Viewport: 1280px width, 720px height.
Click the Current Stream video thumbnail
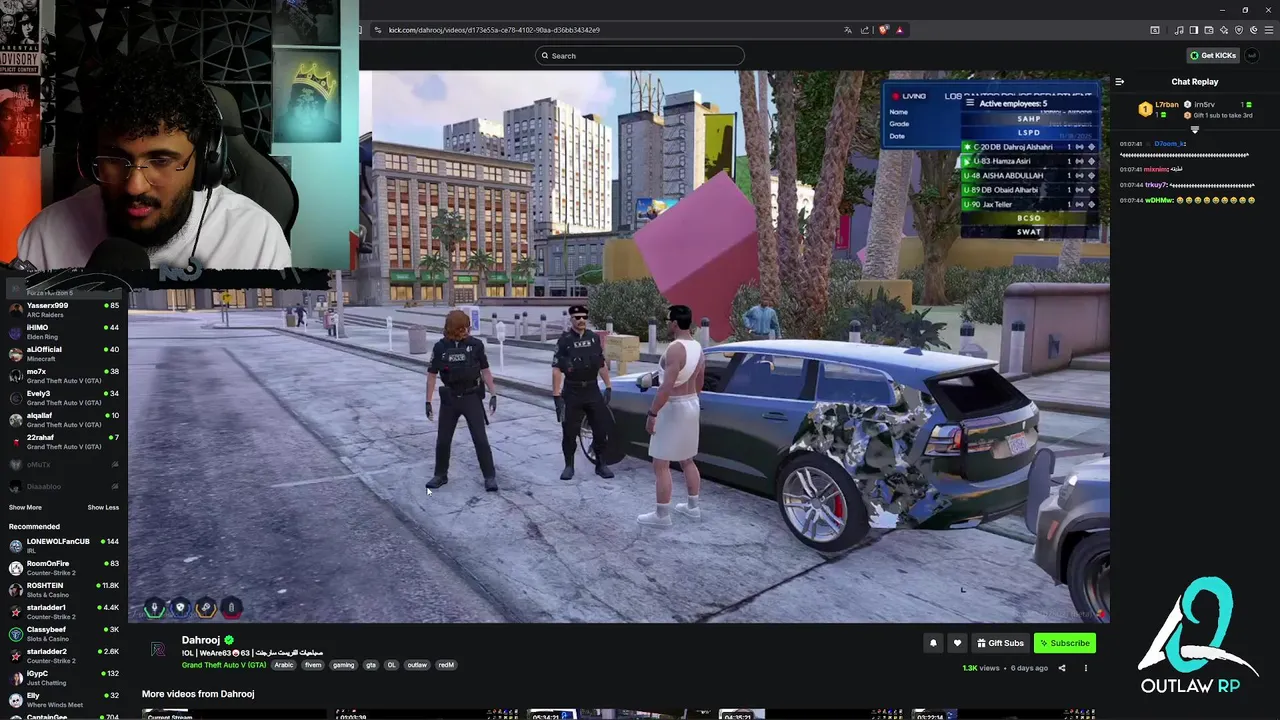tap(233, 715)
